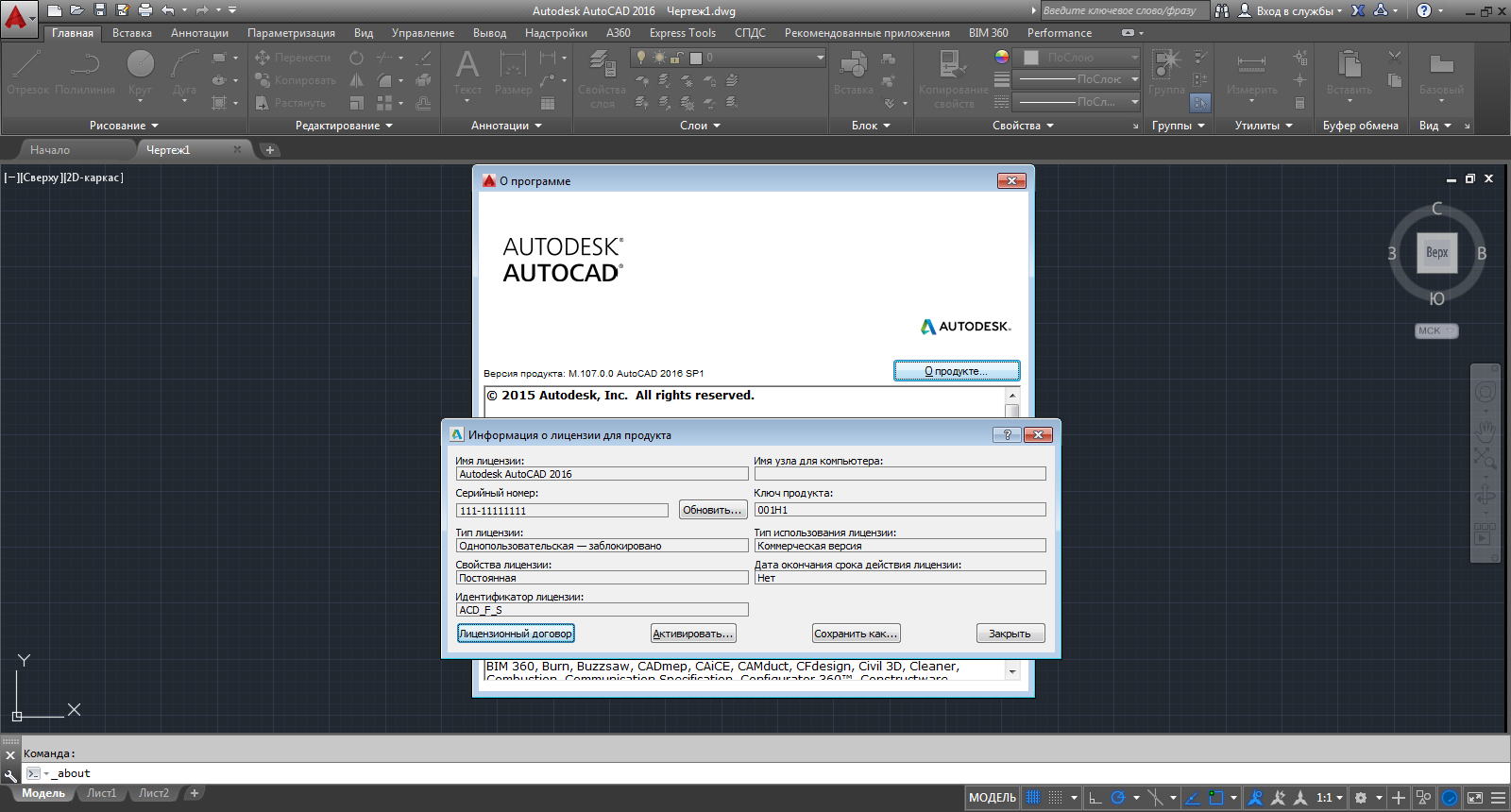Click the Autodesk Exchange X icon in title bar
The image size is (1511, 812).
coord(1358,10)
